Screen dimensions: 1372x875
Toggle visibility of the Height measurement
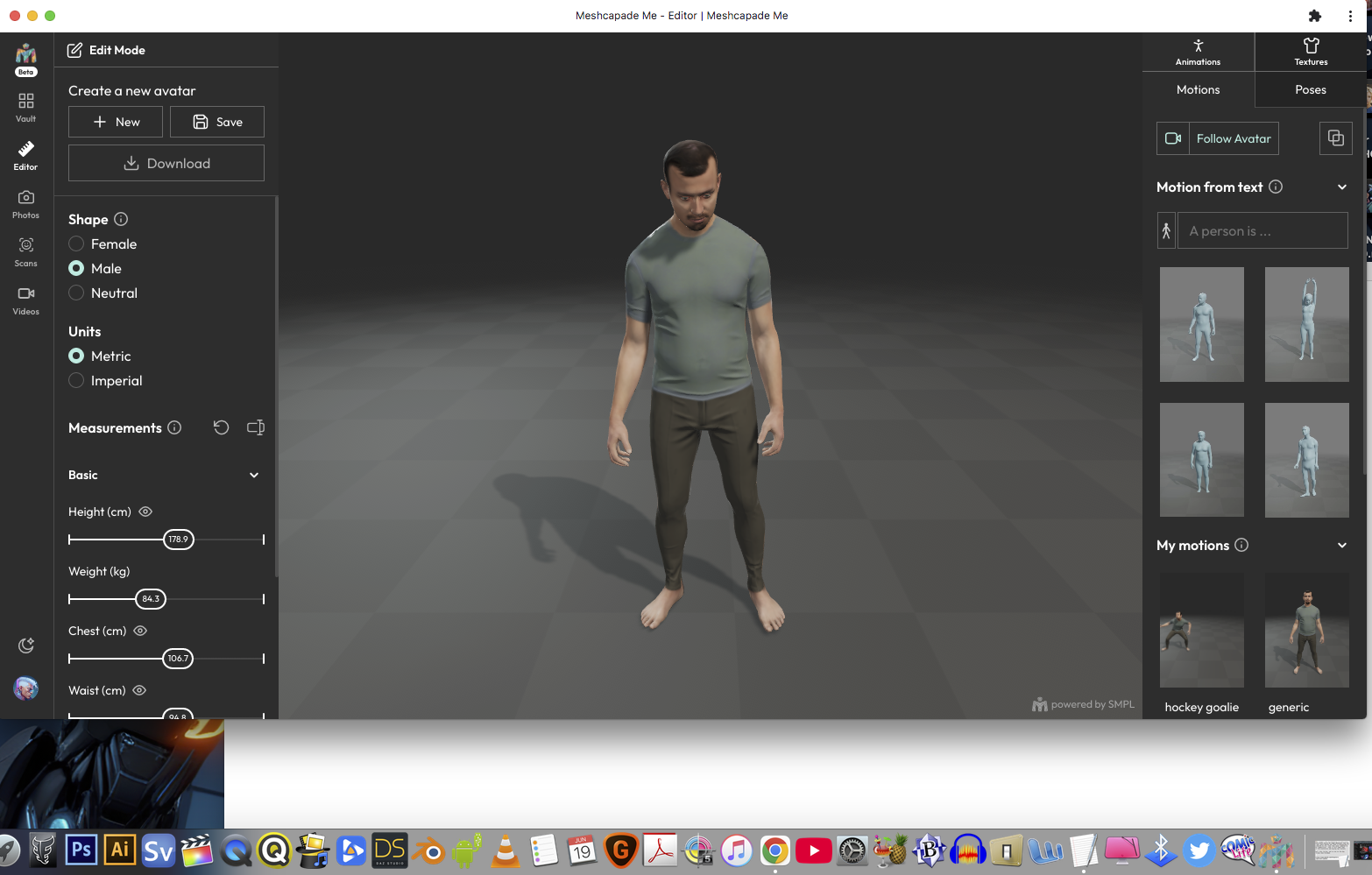[145, 512]
